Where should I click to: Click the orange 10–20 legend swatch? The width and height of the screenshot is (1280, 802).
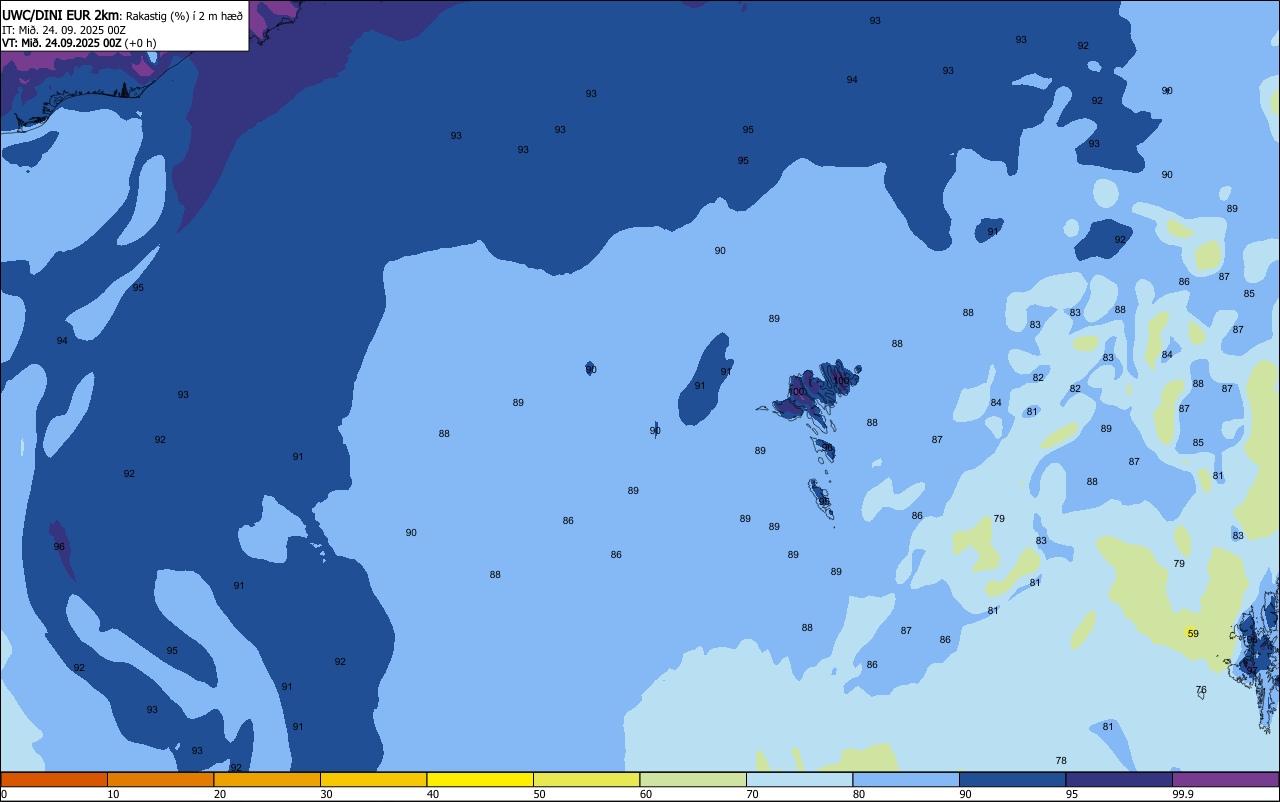[160, 779]
